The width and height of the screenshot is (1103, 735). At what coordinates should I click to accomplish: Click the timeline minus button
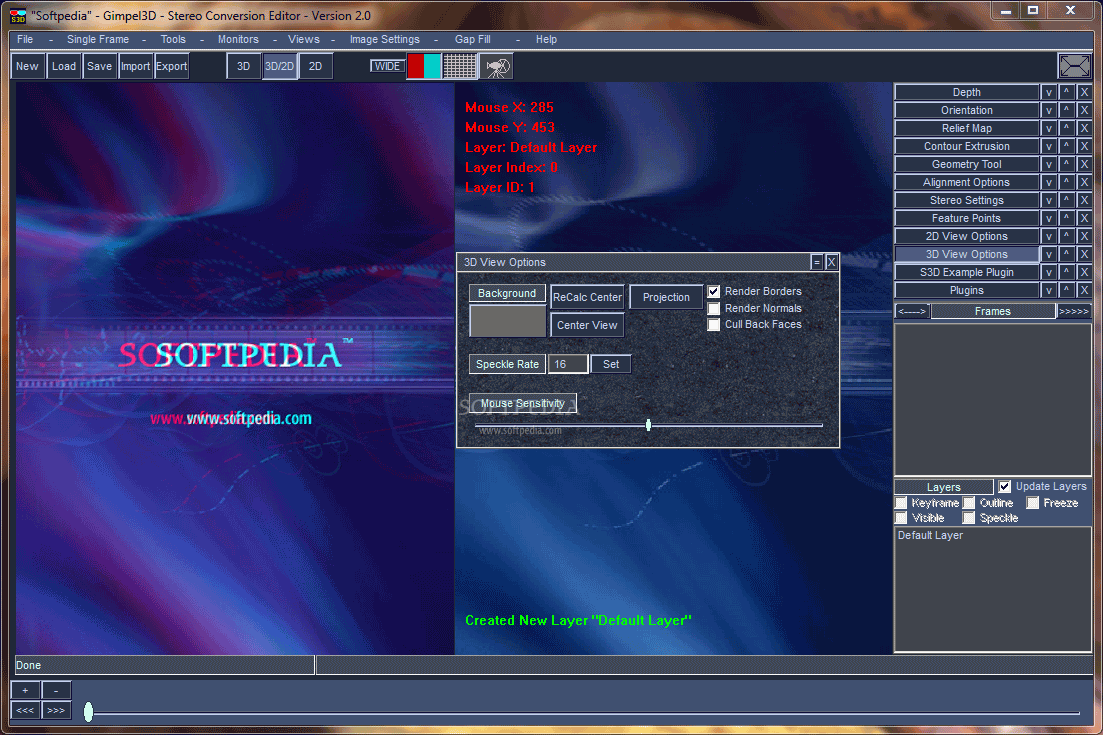(x=56, y=691)
